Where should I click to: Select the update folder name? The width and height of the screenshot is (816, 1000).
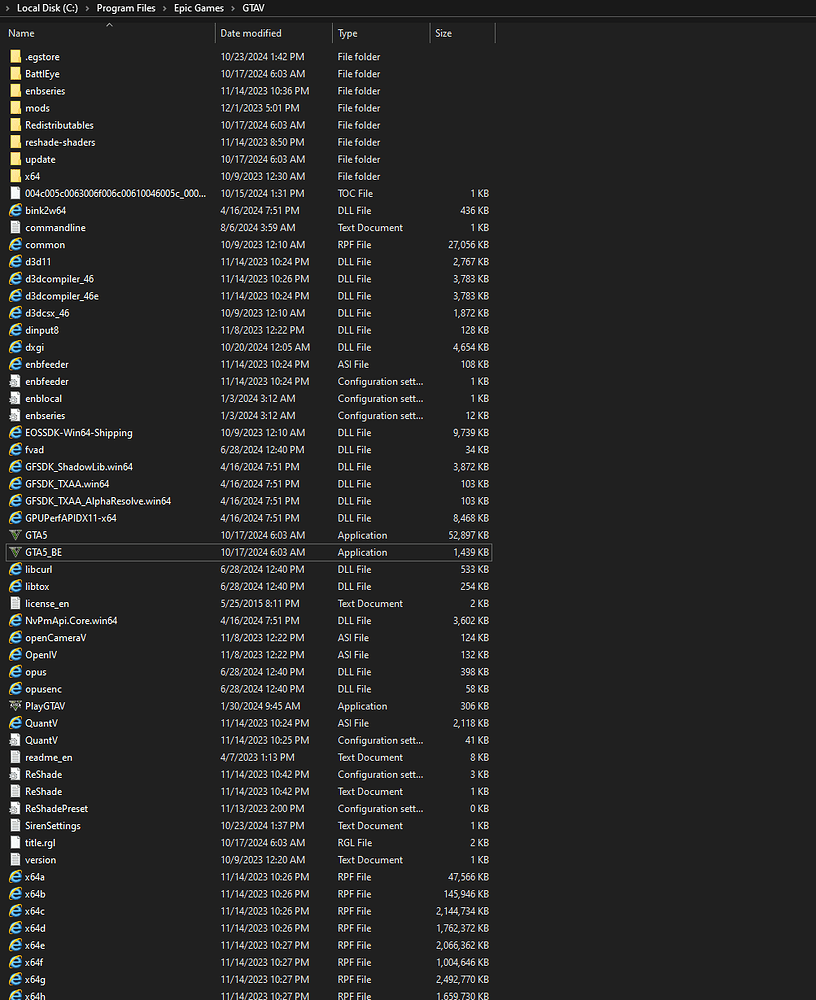click(40, 159)
